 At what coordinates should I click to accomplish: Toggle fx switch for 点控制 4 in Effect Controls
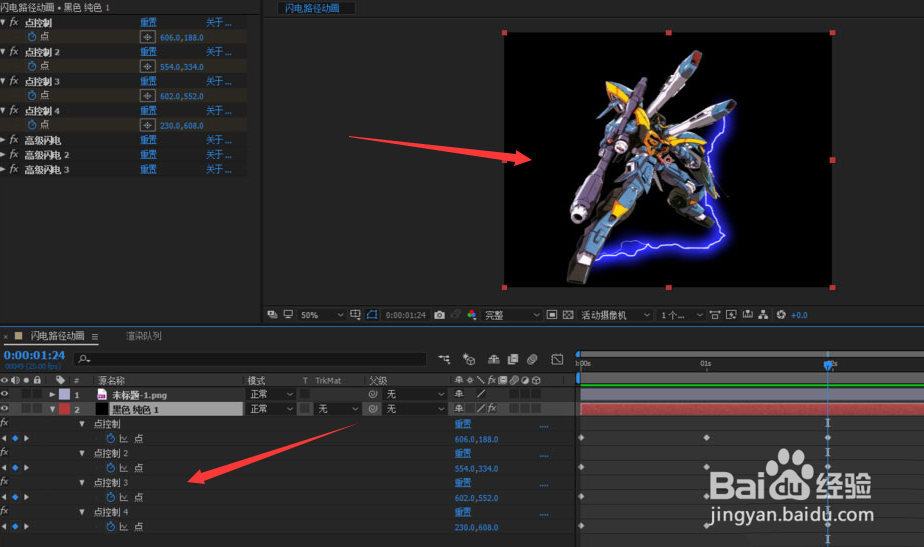14,110
